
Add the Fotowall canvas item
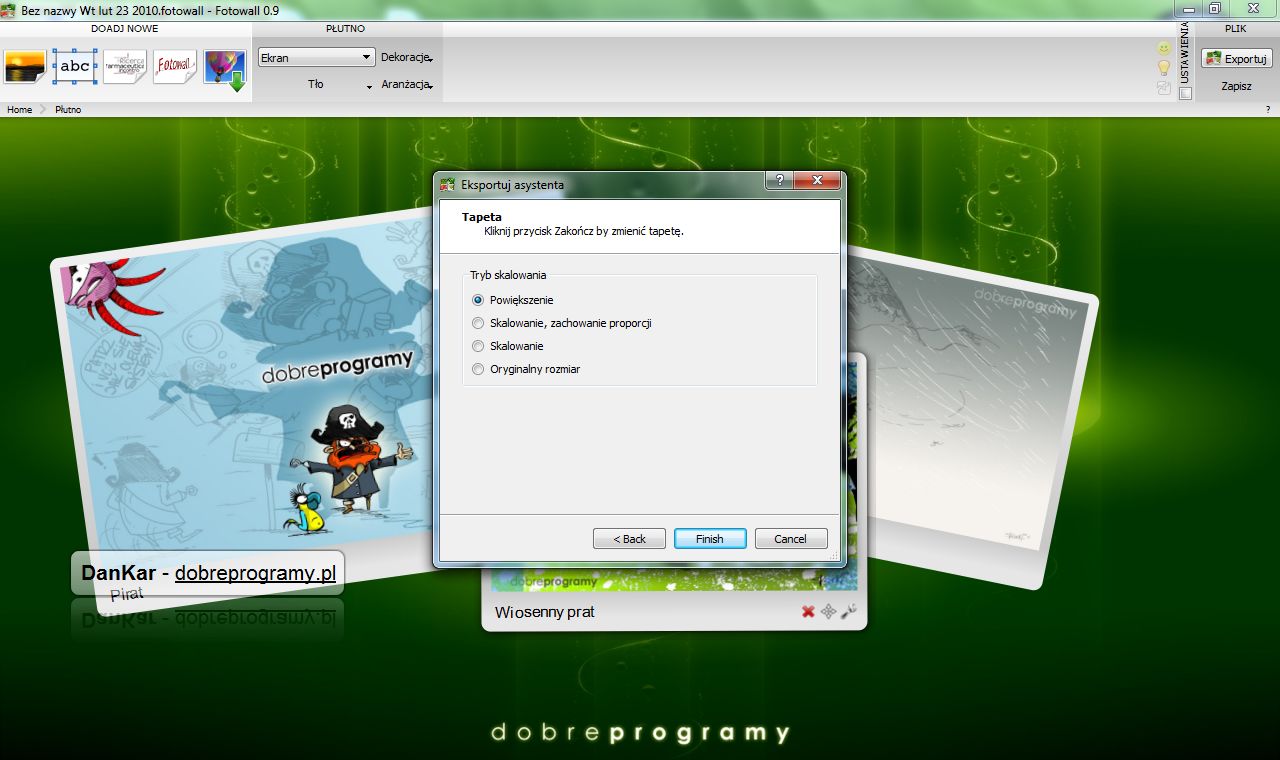[x=175, y=67]
